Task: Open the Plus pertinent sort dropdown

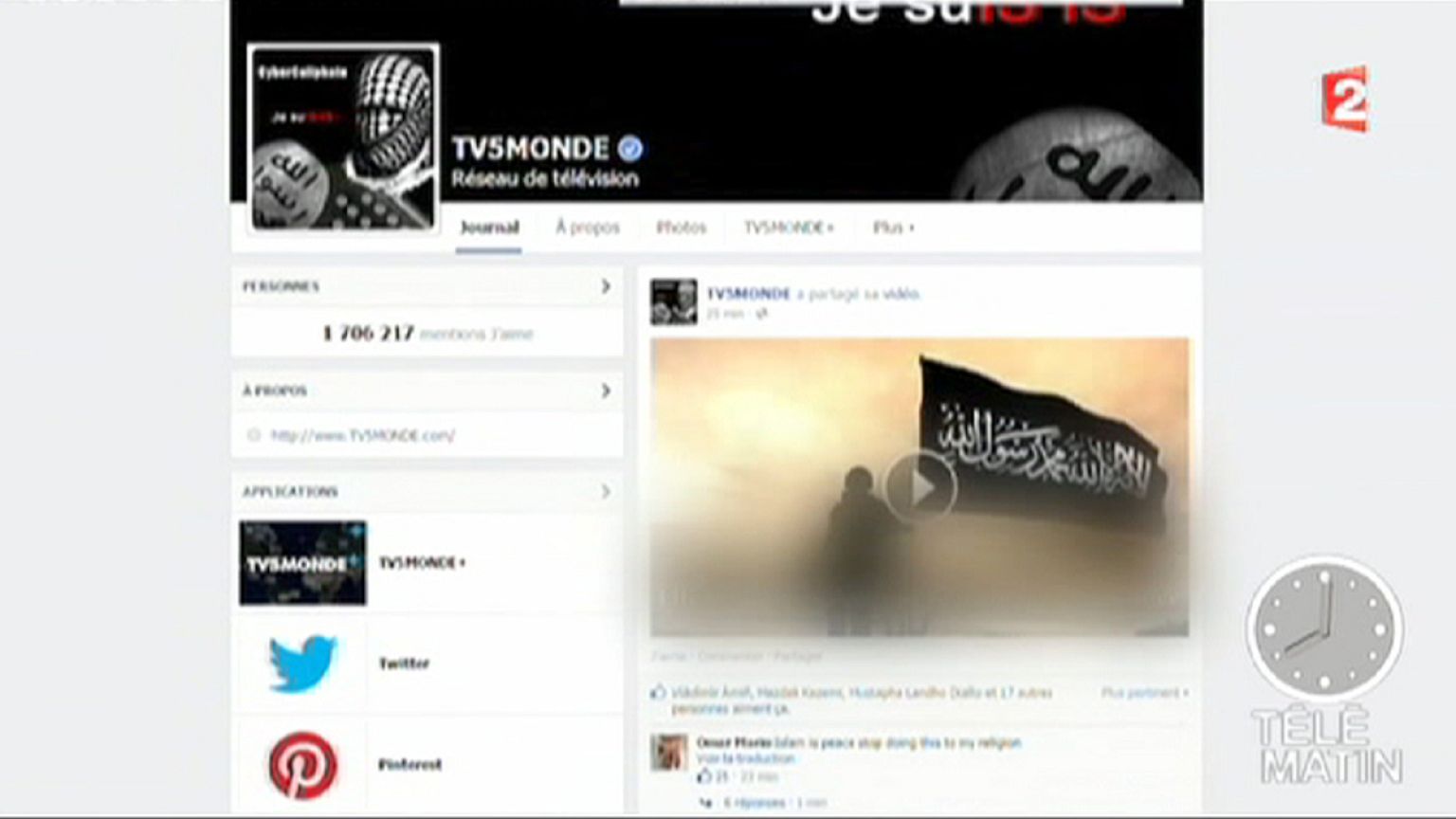Action: [1144, 693]
